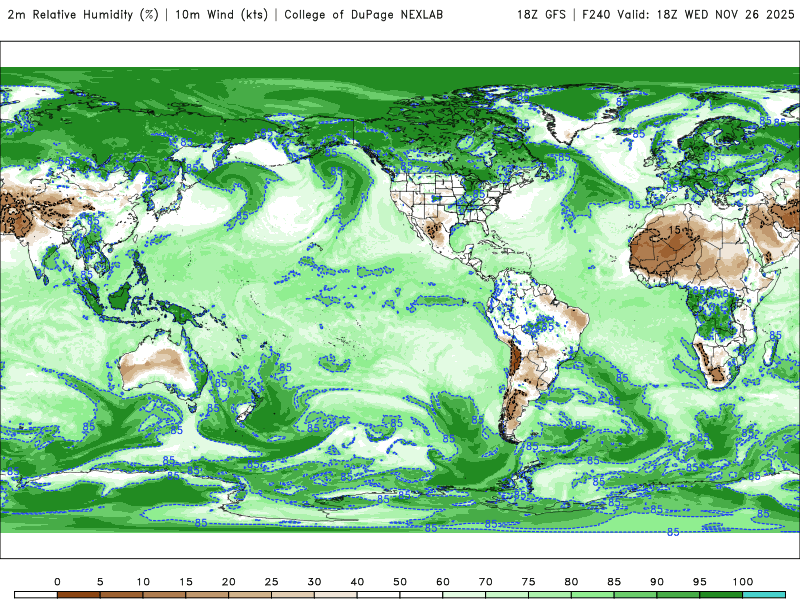Click the legend value '95'

[700, 582]
